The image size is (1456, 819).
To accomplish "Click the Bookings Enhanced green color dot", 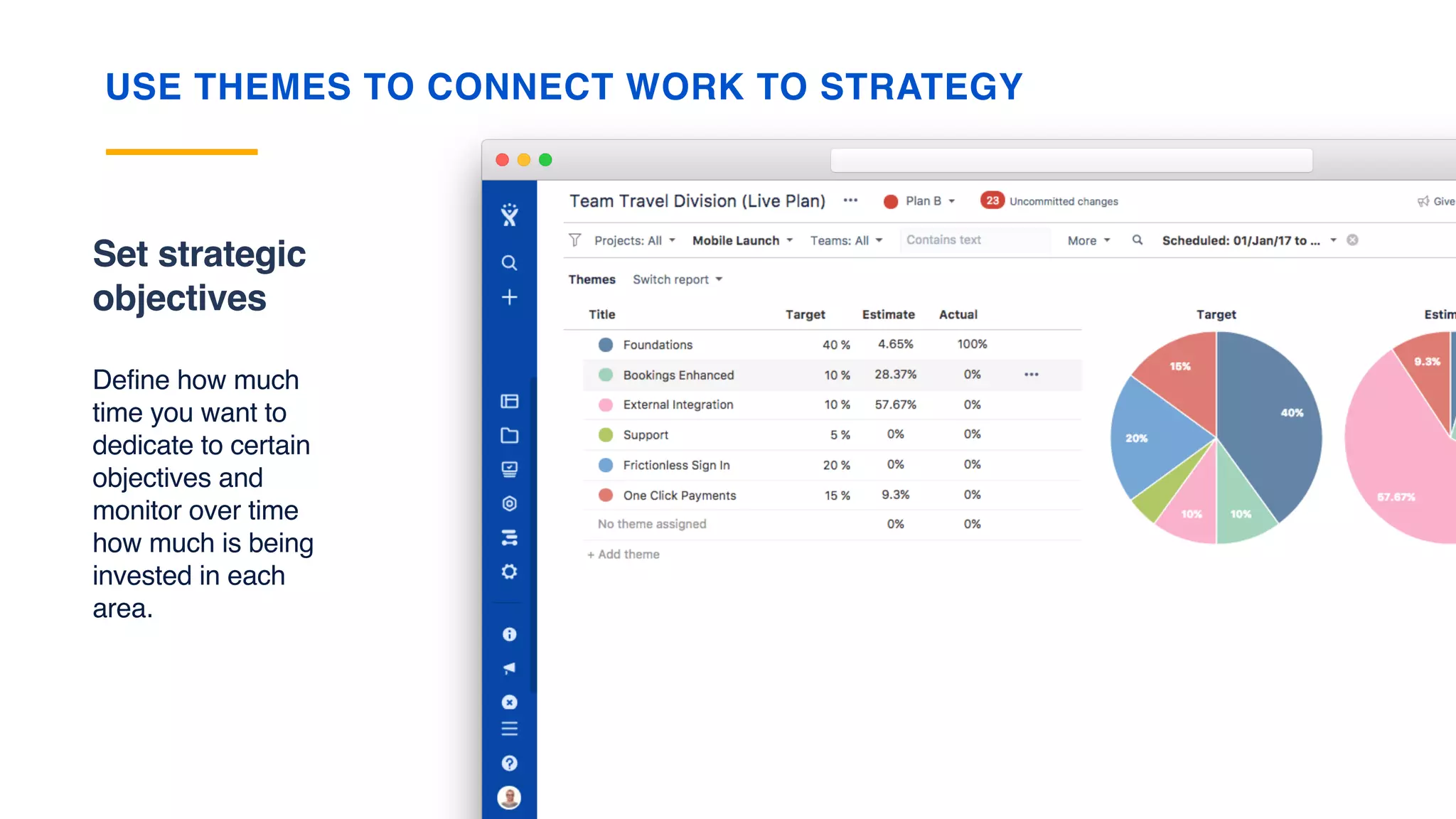I will (606, 375).
